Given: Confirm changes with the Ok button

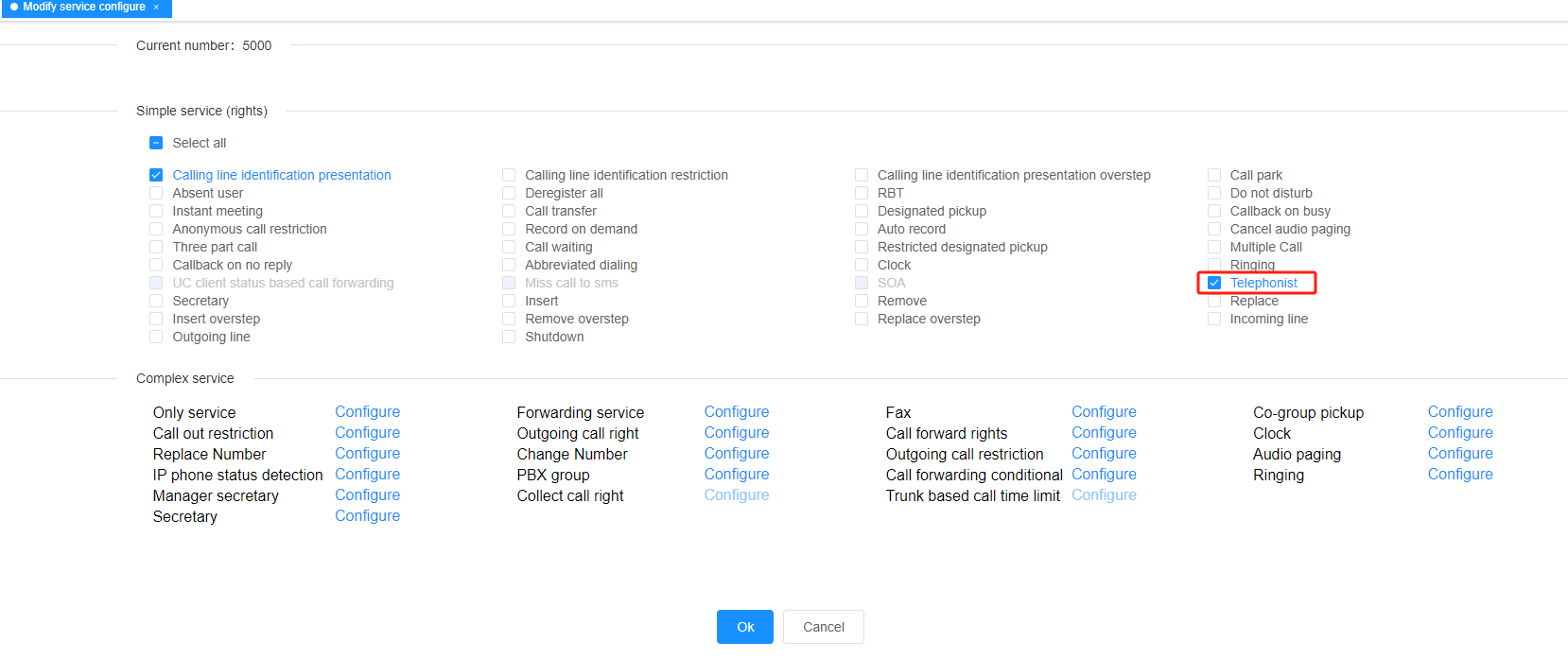Looking at the screenshot, I should tap(745, 627).
